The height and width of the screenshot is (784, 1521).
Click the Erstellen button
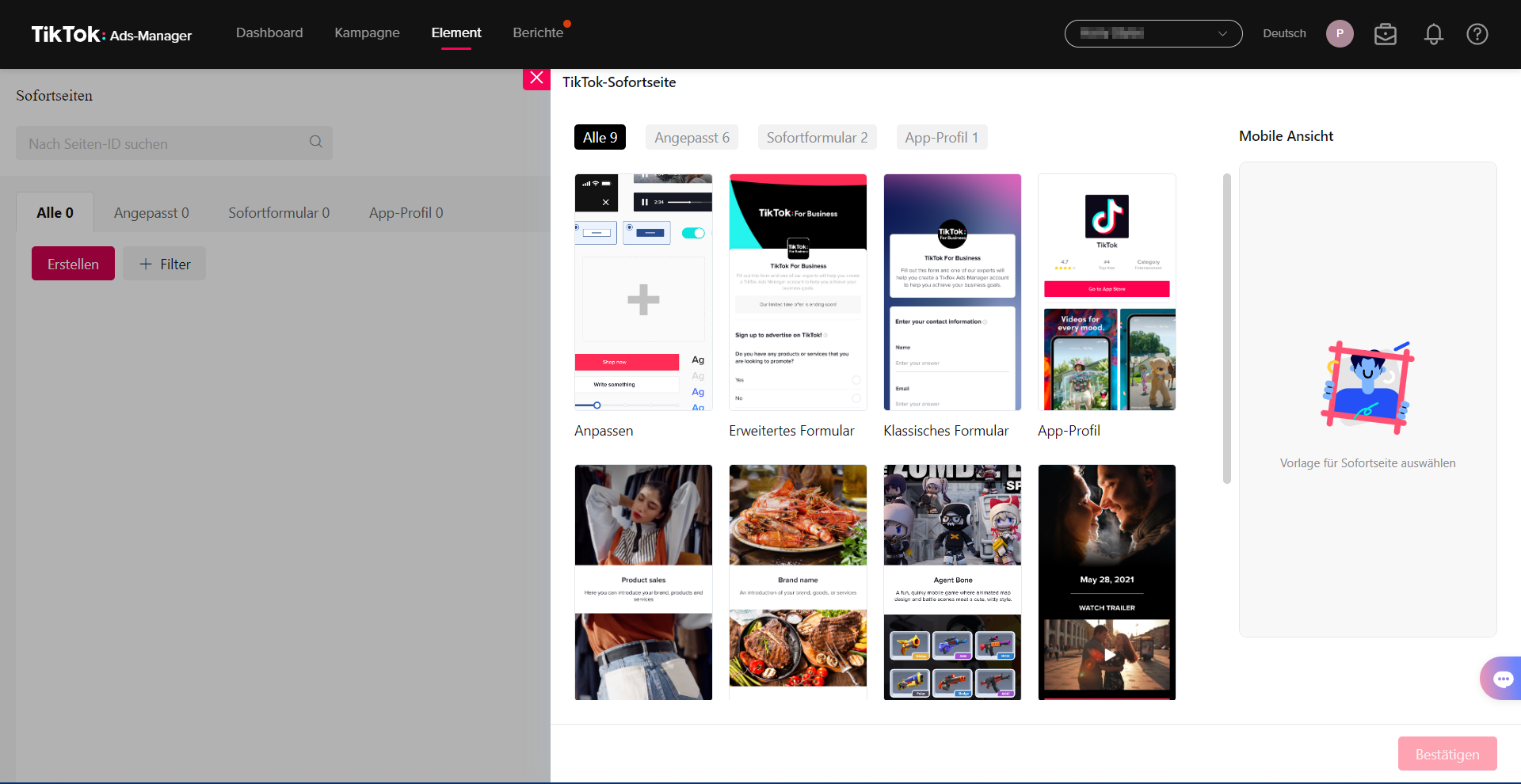pos(73,264)
